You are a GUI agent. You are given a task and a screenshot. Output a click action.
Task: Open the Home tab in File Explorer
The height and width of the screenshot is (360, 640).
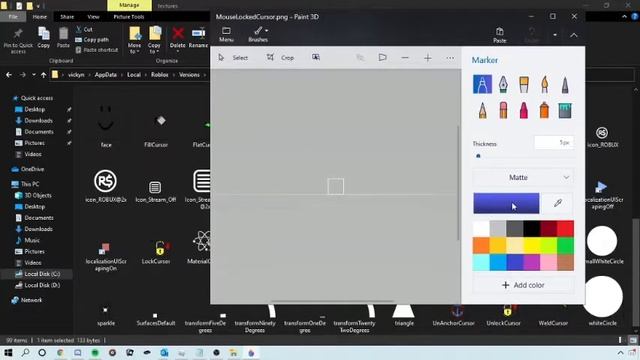tap(40, 17)
